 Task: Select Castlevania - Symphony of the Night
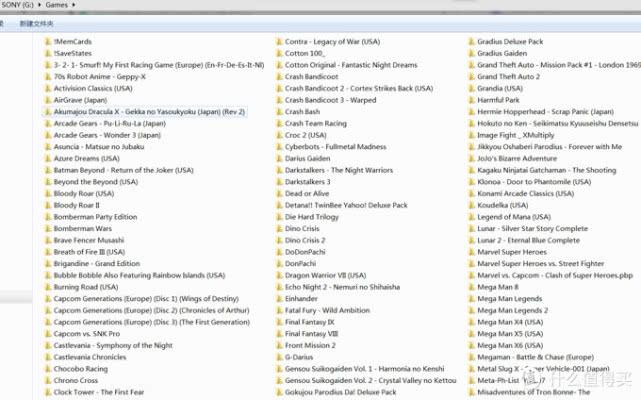113,346
